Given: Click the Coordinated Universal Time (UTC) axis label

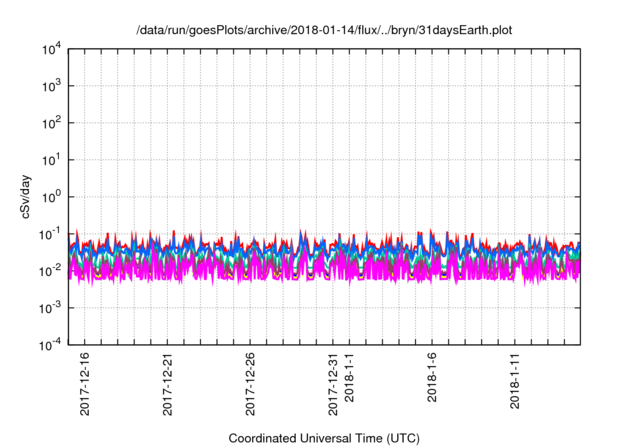Looking at the screenshot, I should point(324,438).
